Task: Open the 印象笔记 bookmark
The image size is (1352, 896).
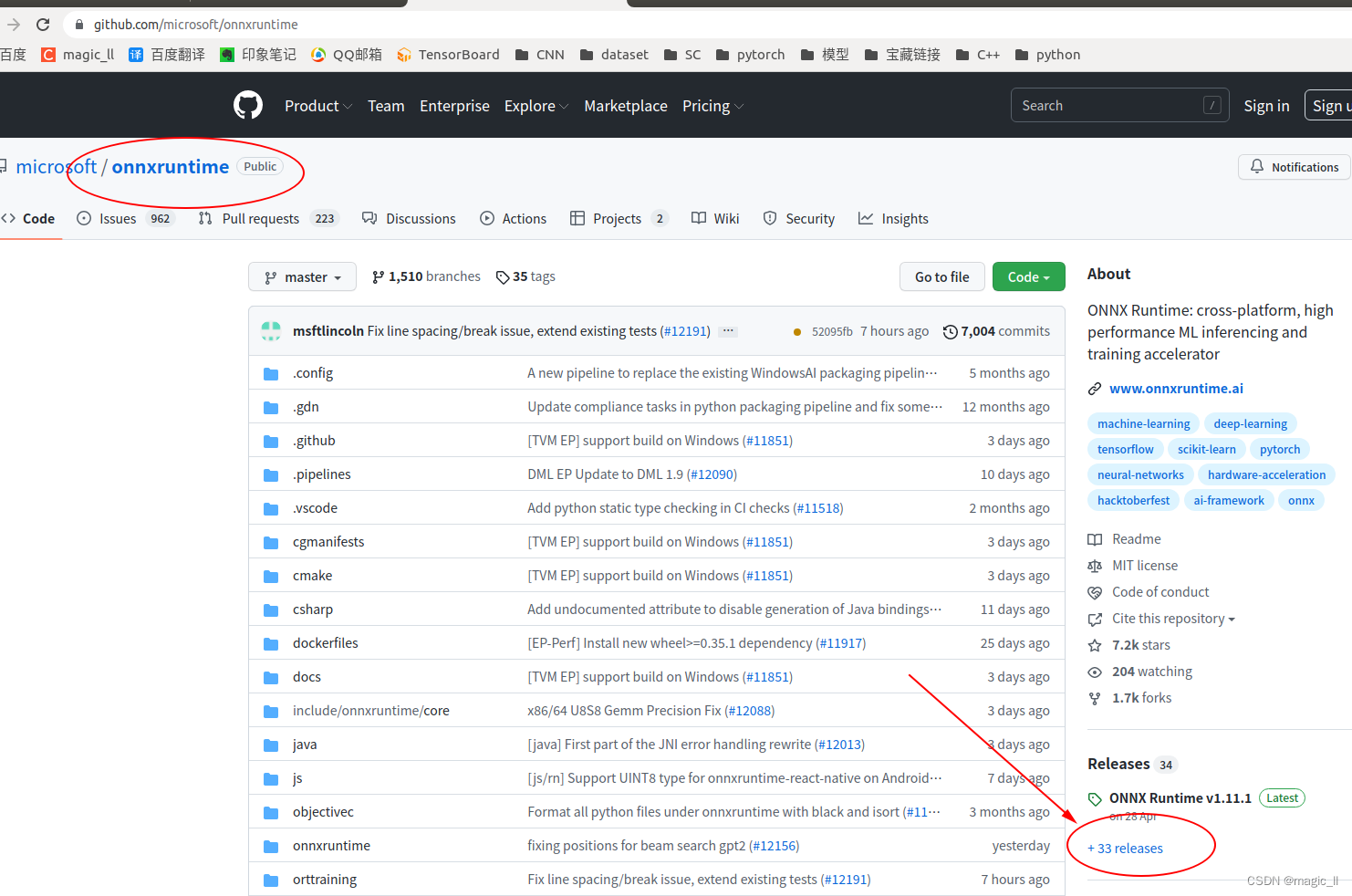Action: tap(258, 55)
